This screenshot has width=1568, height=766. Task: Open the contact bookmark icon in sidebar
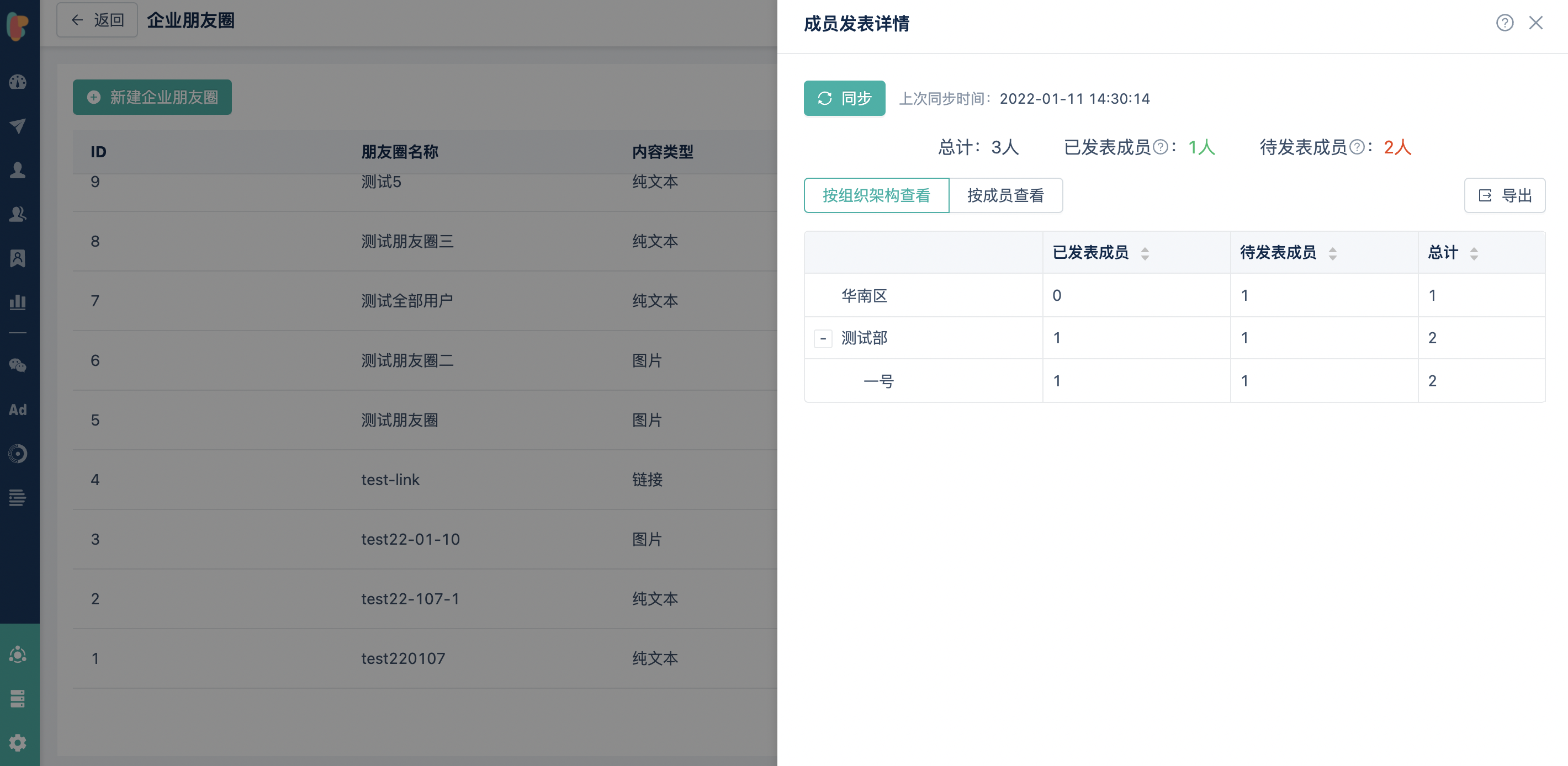(x=18, y=258)
